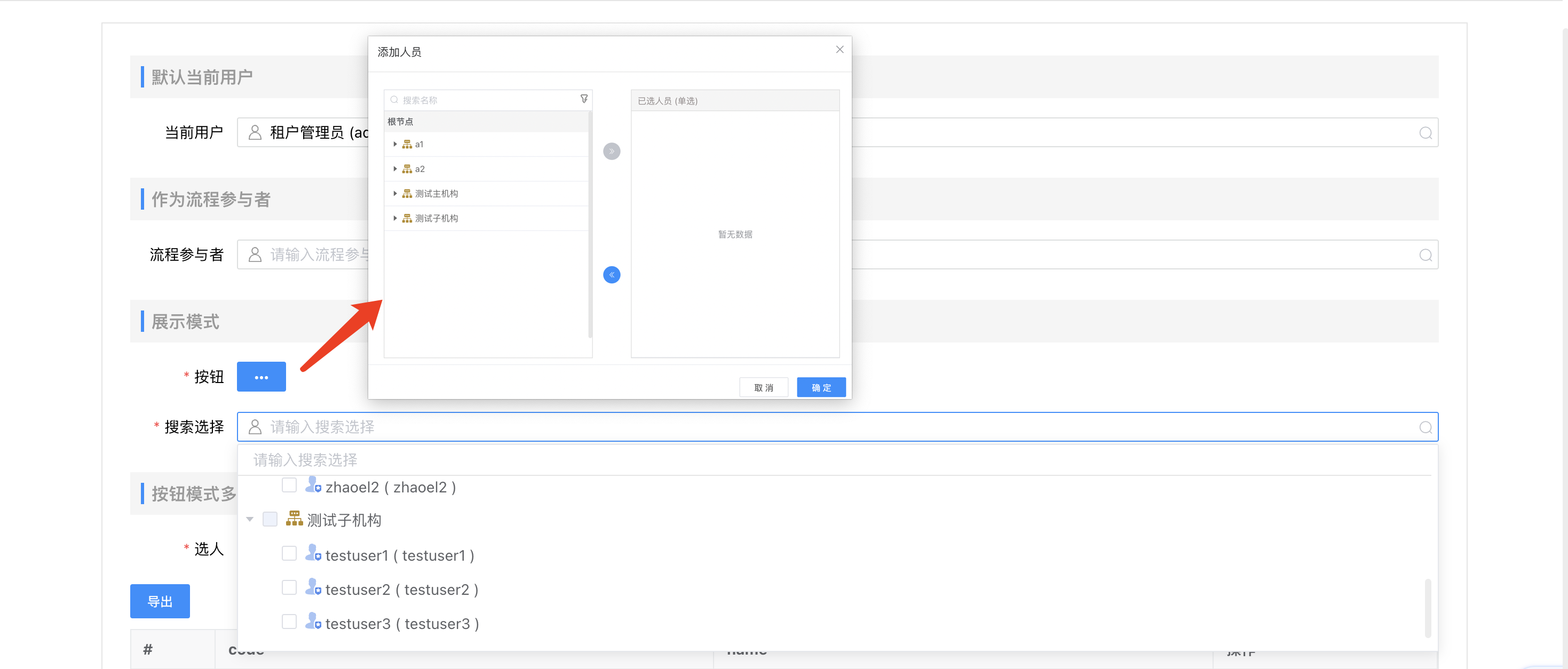Close the 添加人员 dialog
Viewport: 1568px width, 669px height.
pyautogui.click(x=840, y=50)
